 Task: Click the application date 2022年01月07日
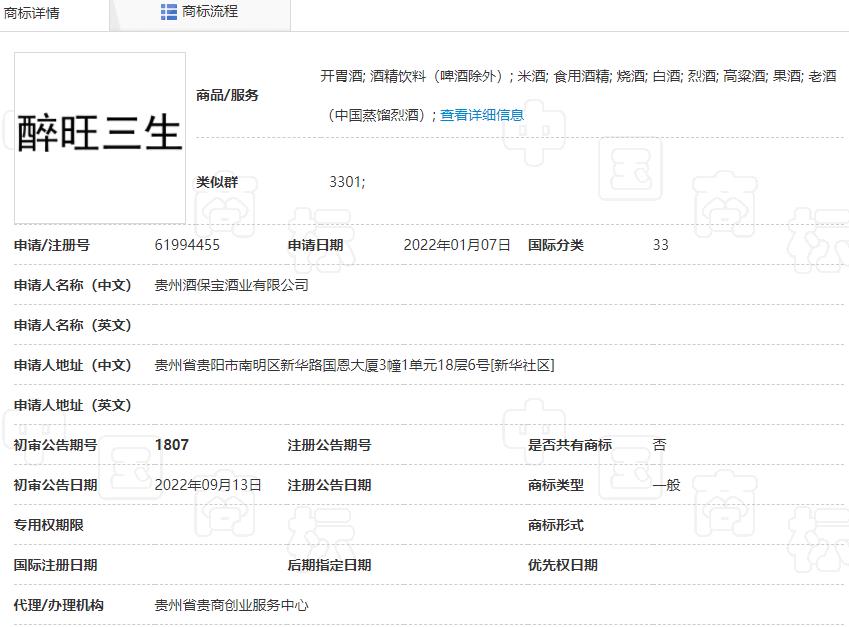click(x=457, y=245)
